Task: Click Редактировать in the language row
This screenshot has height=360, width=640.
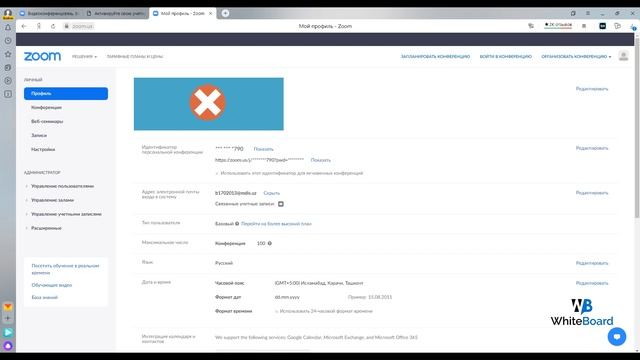Action: click(591, 263)
